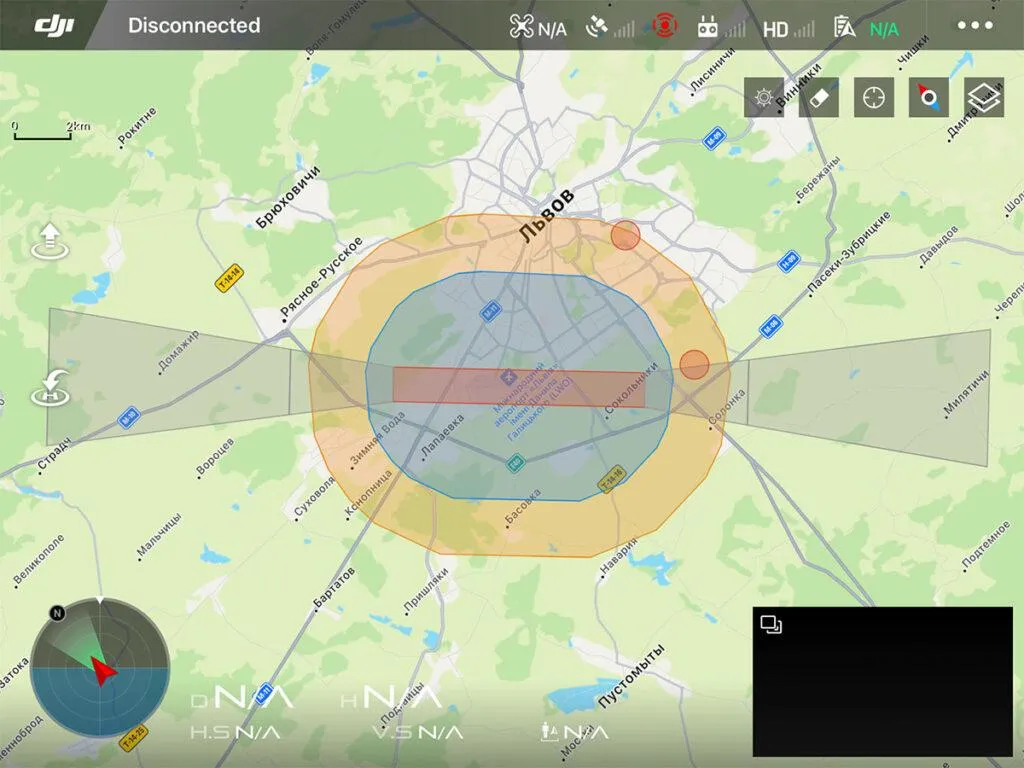Tap the red obstacle sensing icon

pos(665,26)
